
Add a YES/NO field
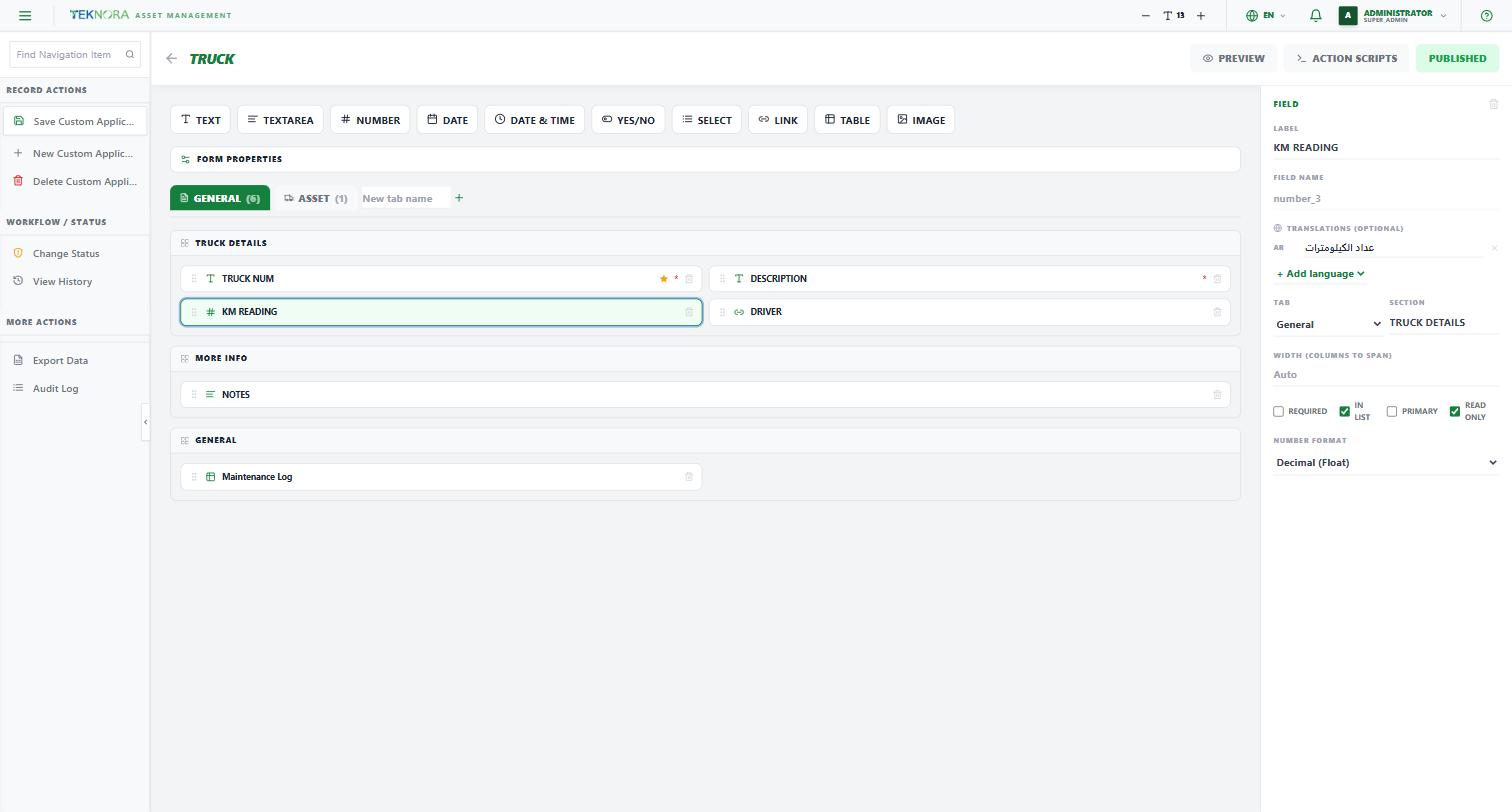click(x=628, y=120)
